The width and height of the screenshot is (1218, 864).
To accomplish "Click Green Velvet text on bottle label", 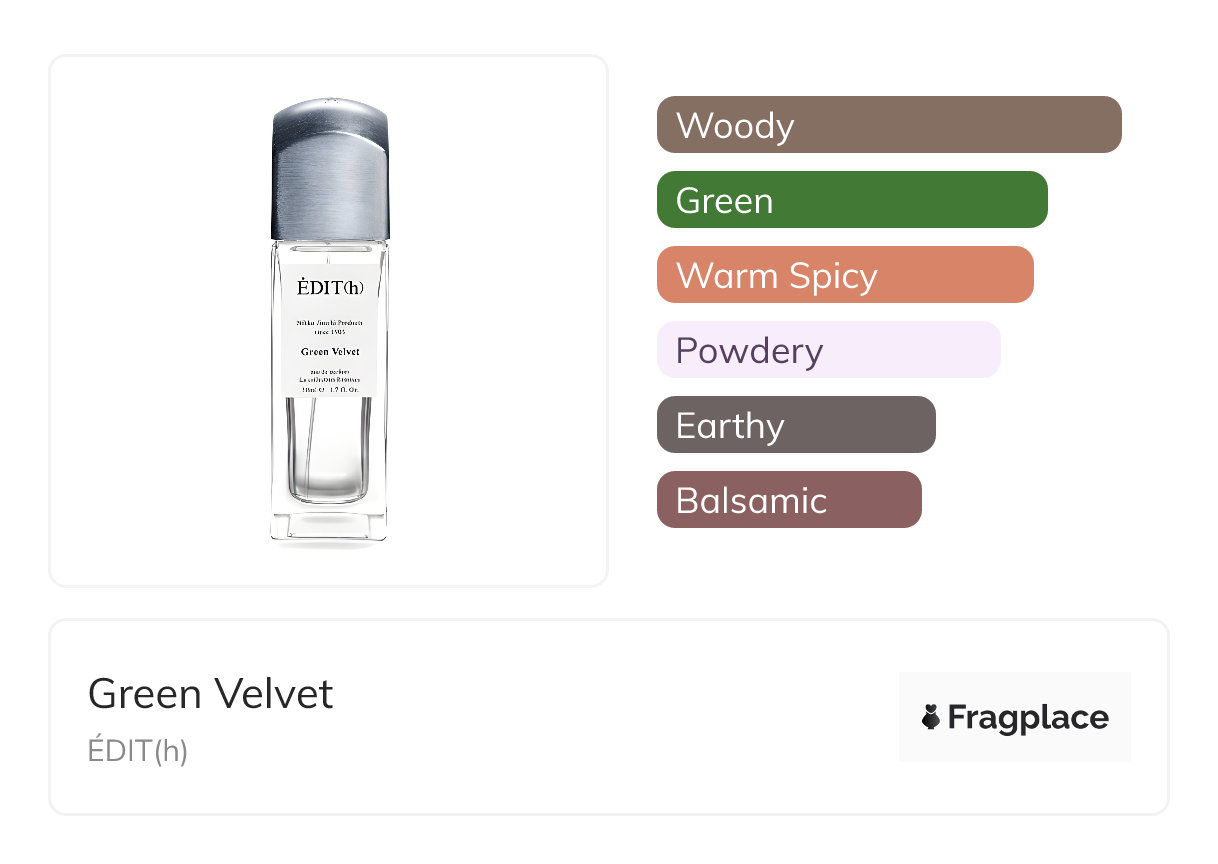I will point(330,352).
